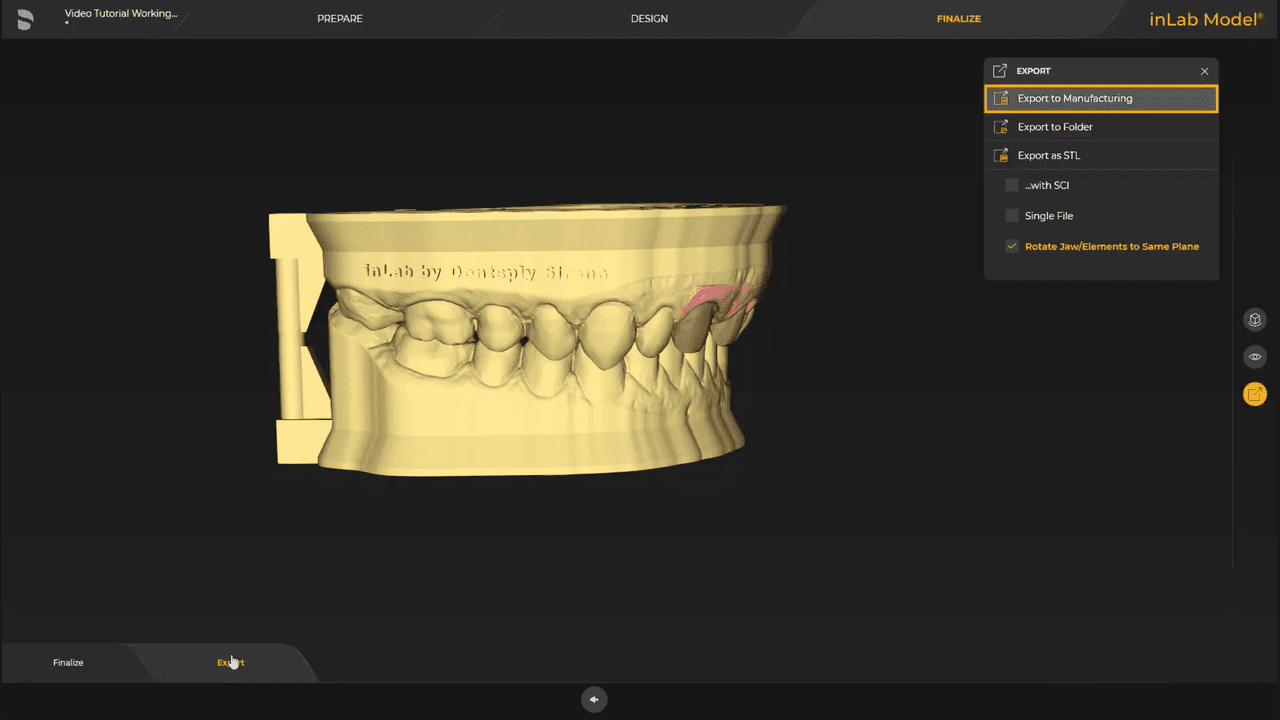1280x720 pixels.
Task: Uncheck Rotate Jaw/Elements to Same Plane
Action: click(1011, 246)
